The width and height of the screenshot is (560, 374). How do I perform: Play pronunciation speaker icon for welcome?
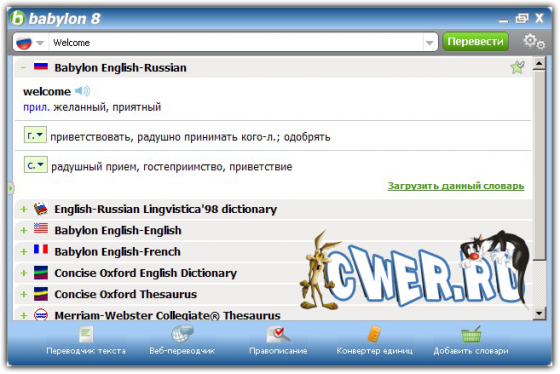82,91
